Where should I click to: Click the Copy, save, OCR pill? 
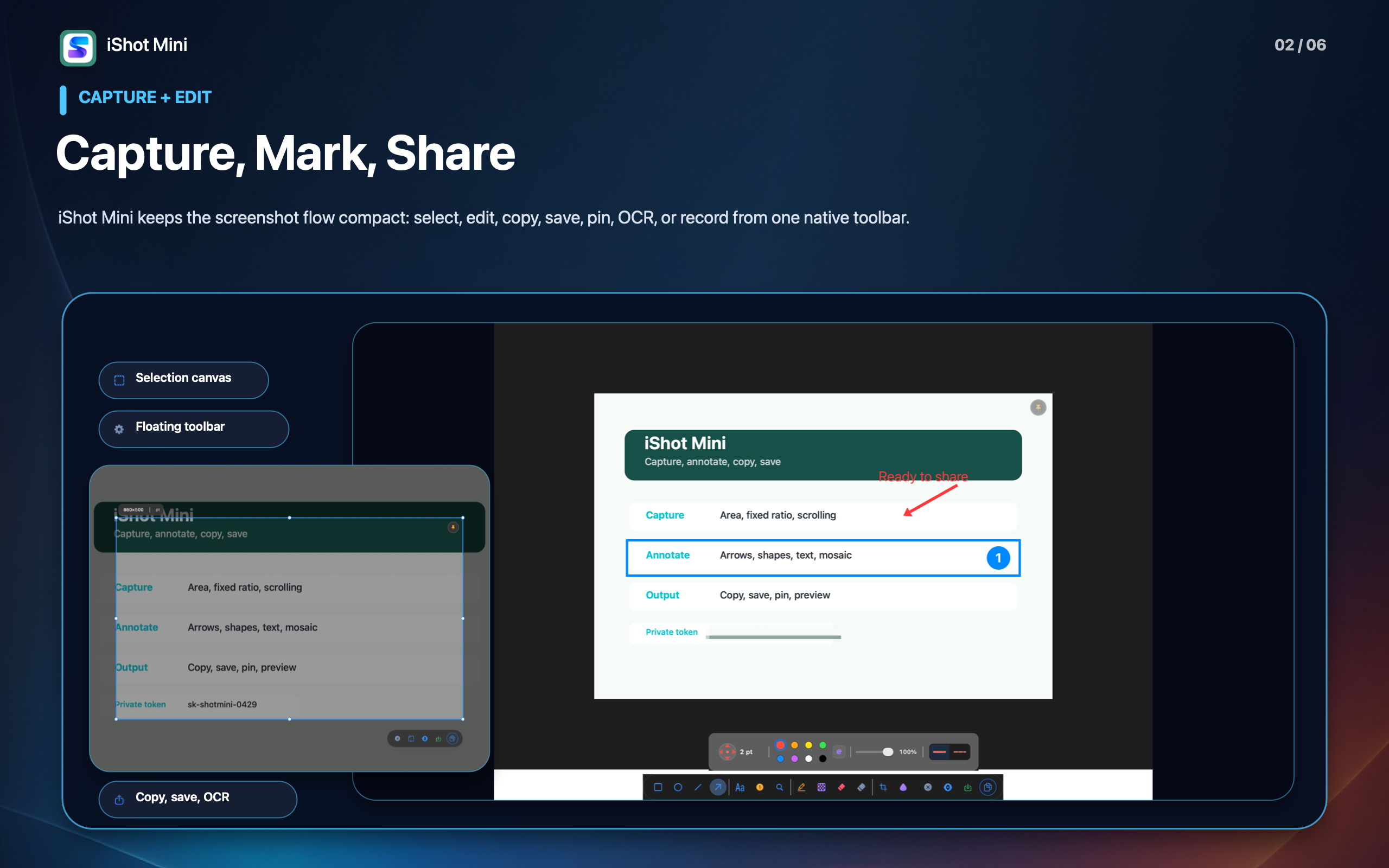point(198,799)
